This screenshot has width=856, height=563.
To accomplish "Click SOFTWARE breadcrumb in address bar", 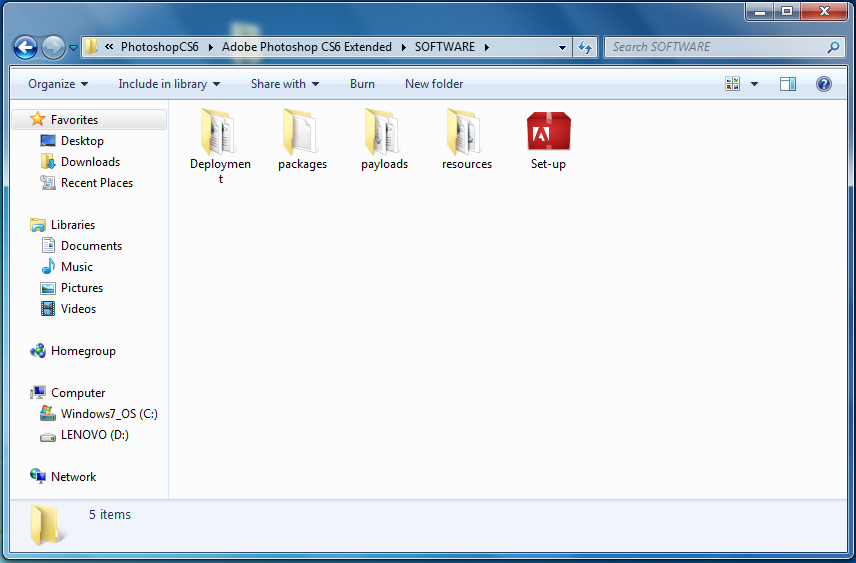I will click(x=445, y=47).
